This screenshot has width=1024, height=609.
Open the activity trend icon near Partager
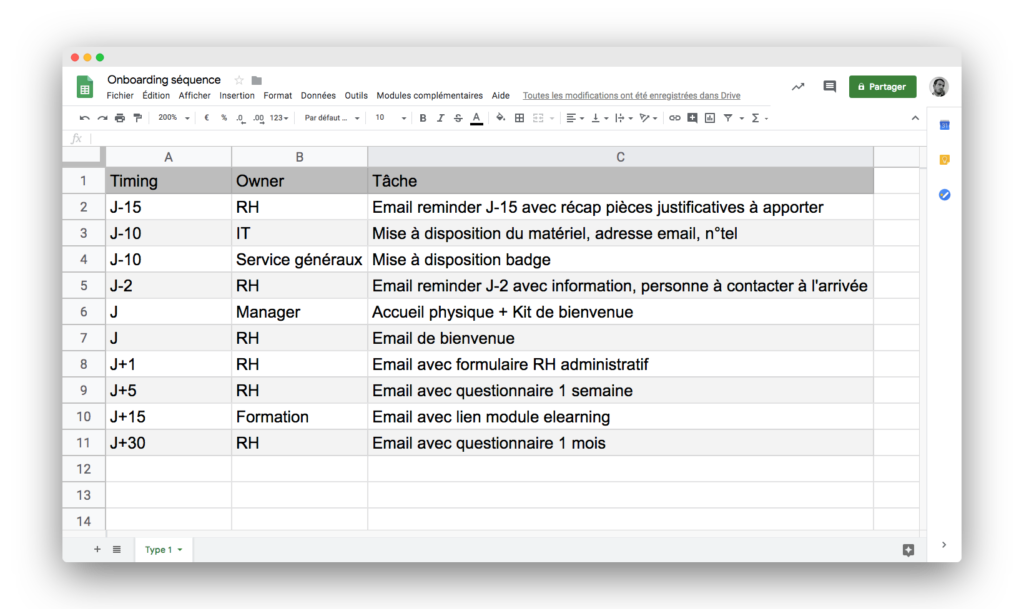[x=798, y=87]
